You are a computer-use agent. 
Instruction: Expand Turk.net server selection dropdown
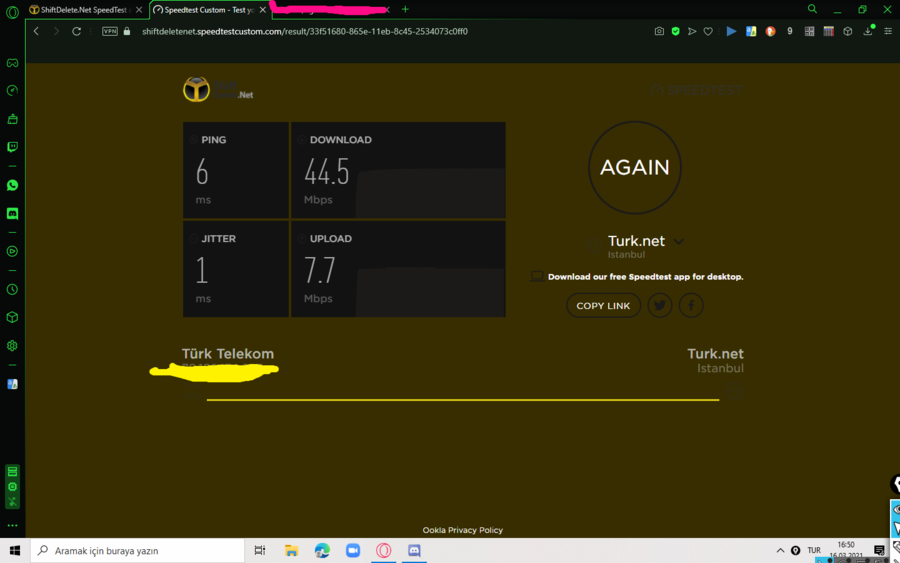pyautogui.click(x=679, y=242)
